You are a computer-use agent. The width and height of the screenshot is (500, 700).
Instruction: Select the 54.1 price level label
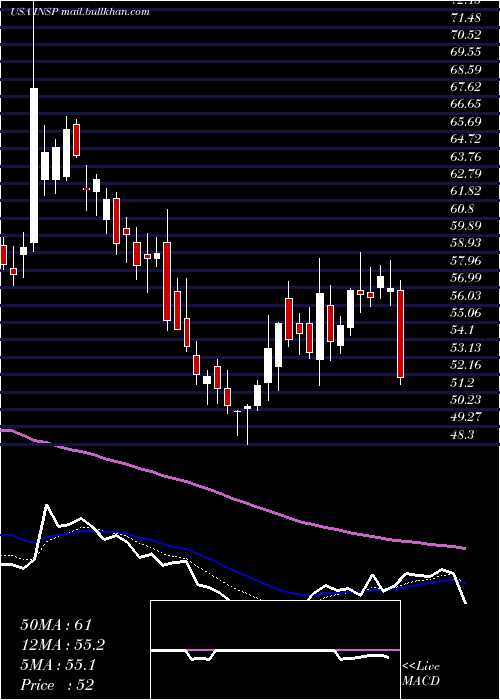coord(463,331)
